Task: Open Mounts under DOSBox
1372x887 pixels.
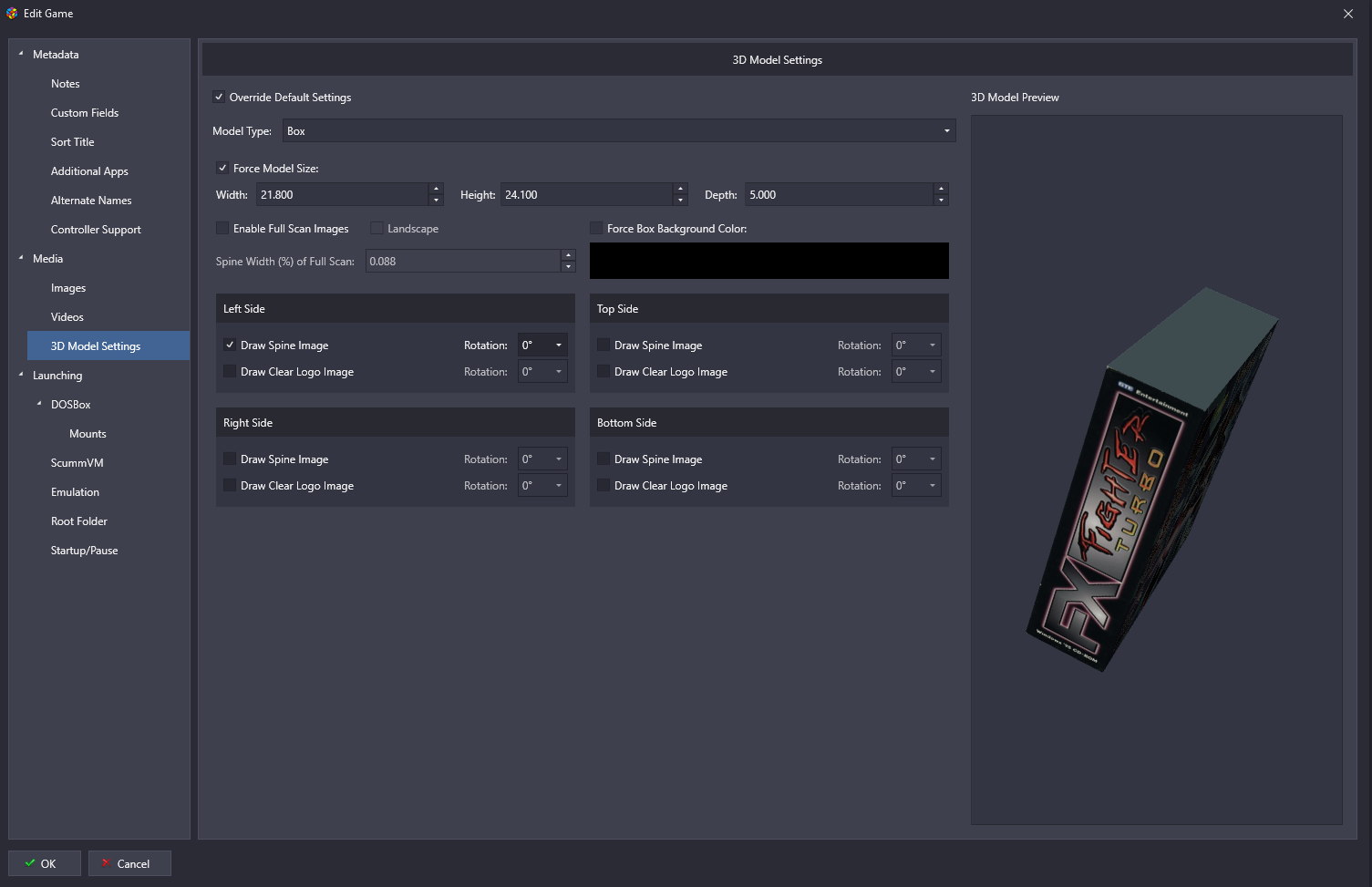Action: click(88, 433)
